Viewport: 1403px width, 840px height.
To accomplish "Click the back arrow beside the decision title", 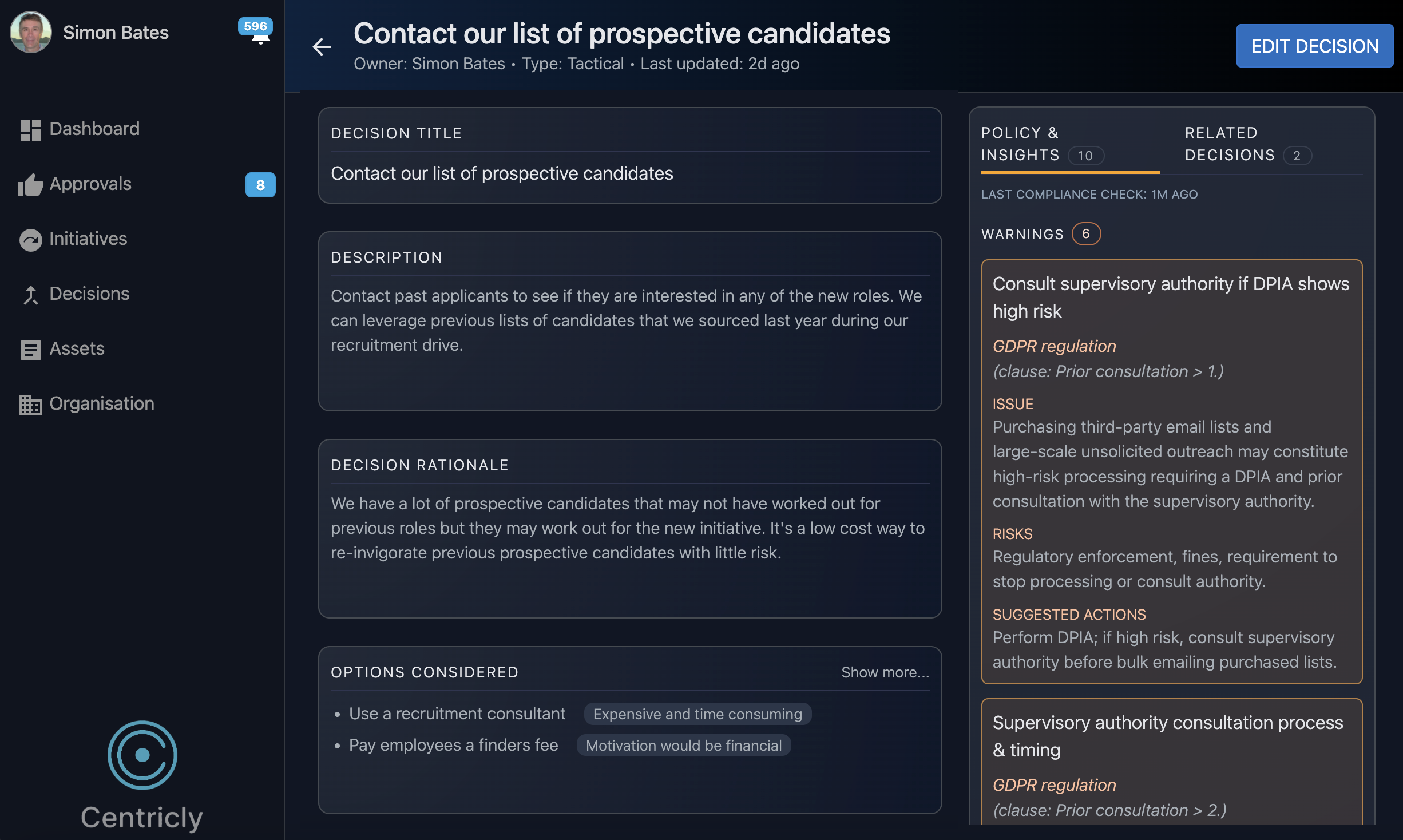I will tap(322, 46).
